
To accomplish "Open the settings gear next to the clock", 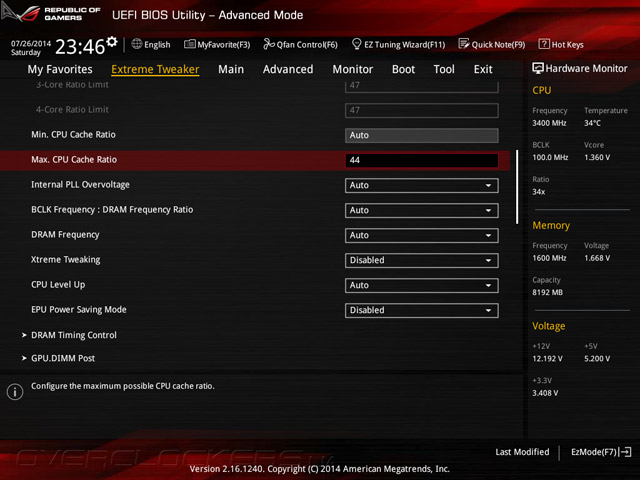I will pyautogui.click(x=112, y=42).
